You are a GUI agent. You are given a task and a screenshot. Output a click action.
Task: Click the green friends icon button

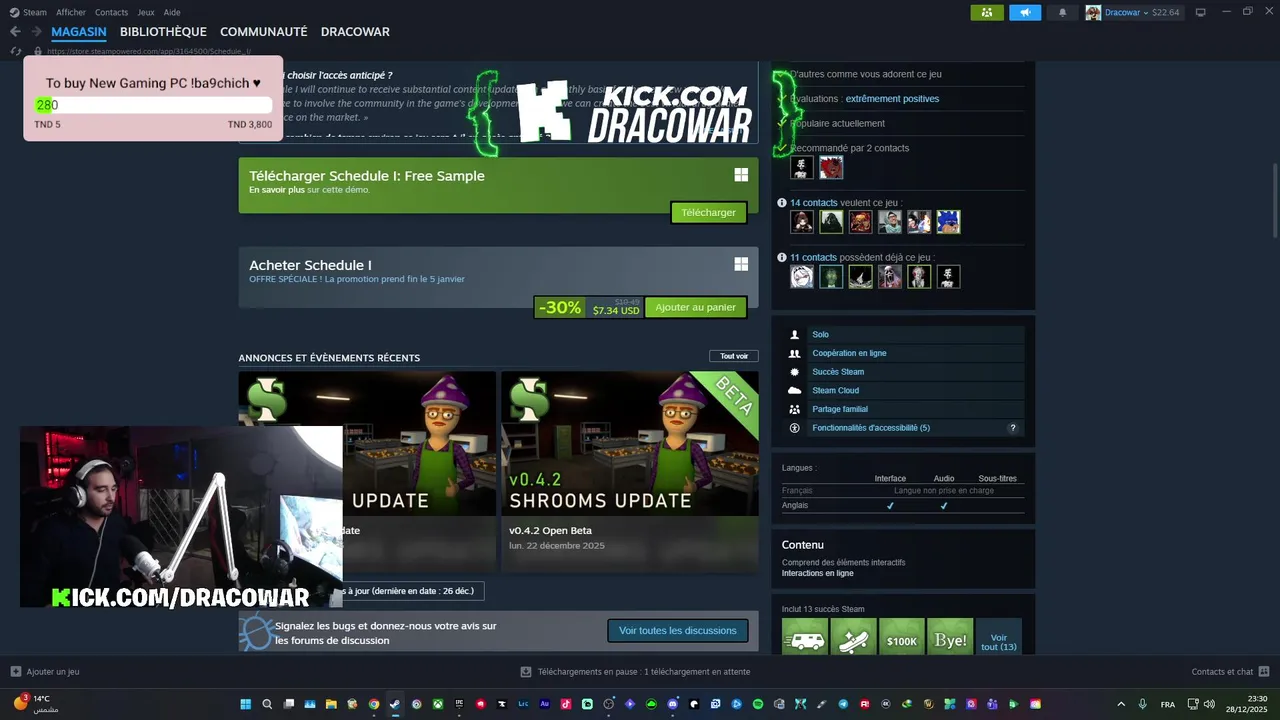(x=987, y=12)
